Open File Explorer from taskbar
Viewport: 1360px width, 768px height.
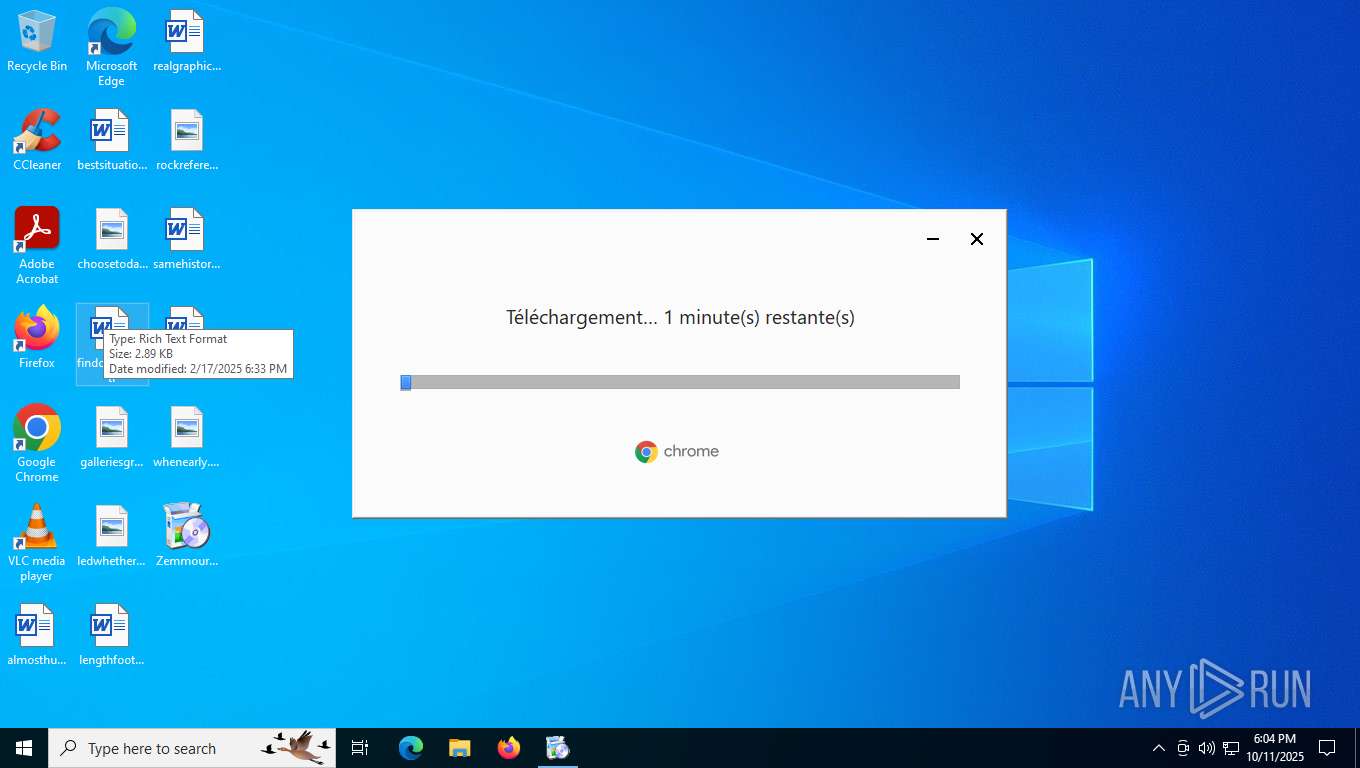coord(459,748)
